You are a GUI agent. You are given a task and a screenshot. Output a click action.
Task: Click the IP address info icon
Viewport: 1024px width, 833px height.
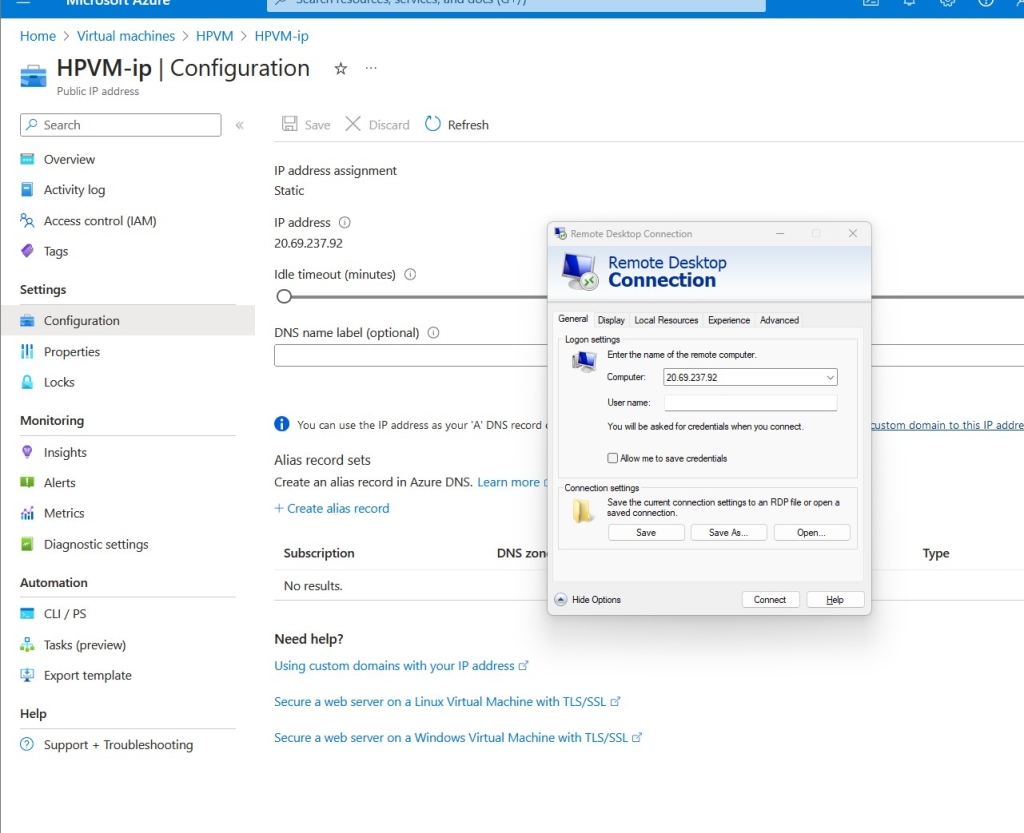(x=345, y=223)
